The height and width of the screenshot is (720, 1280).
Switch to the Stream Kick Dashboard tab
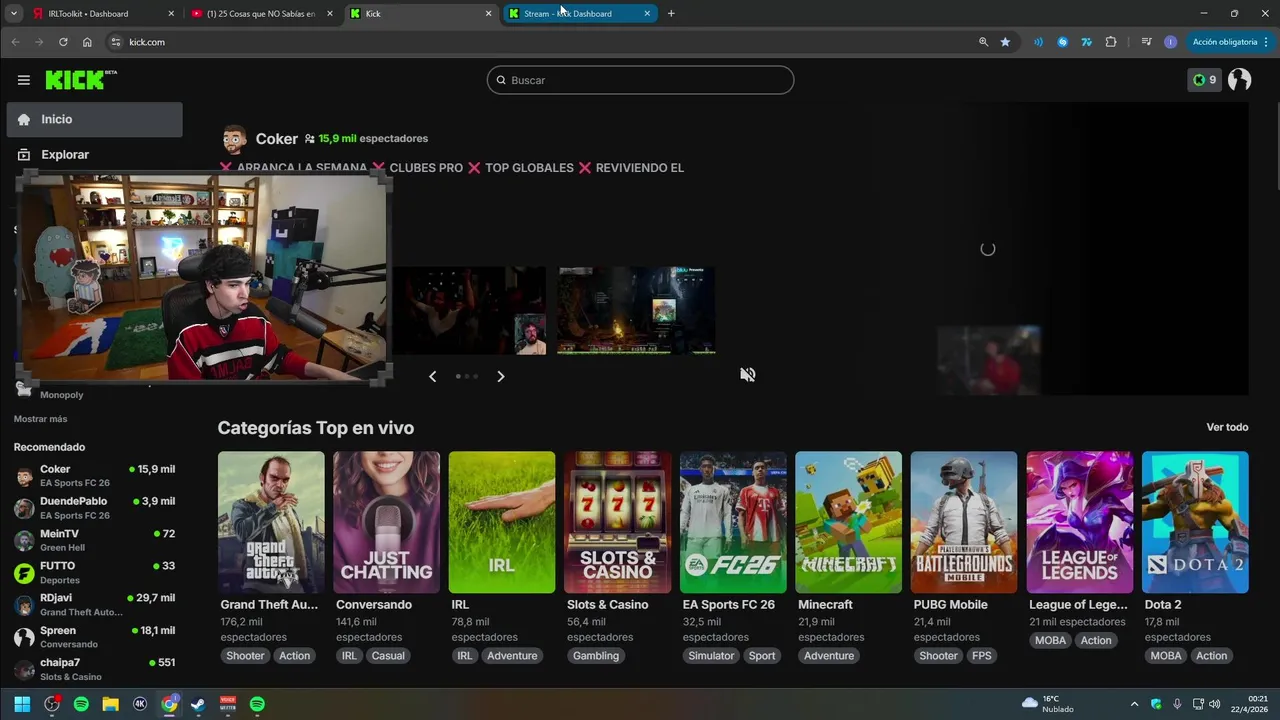[x=579, y=14]
